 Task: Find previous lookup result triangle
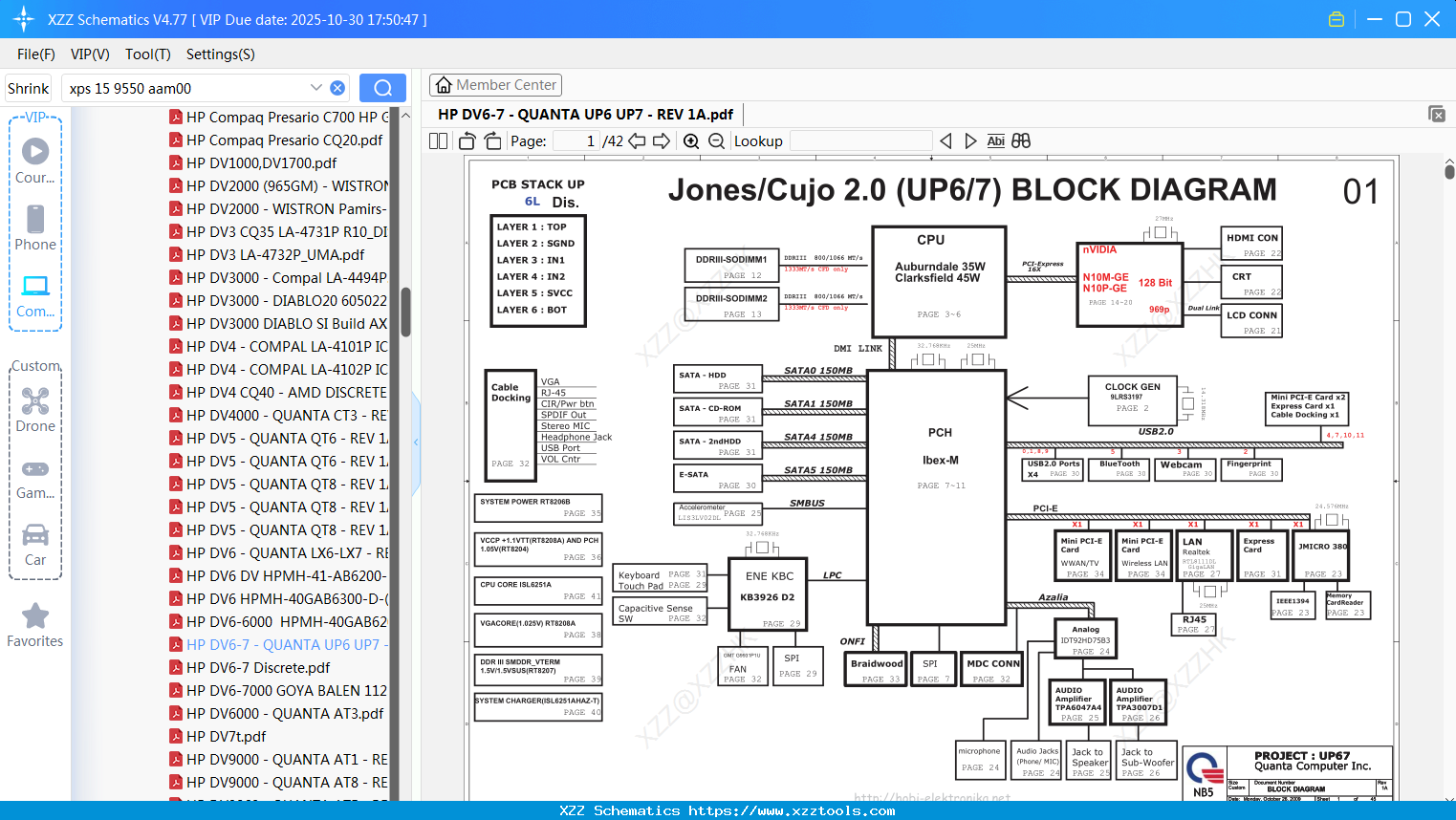click(x=945, y=140)
